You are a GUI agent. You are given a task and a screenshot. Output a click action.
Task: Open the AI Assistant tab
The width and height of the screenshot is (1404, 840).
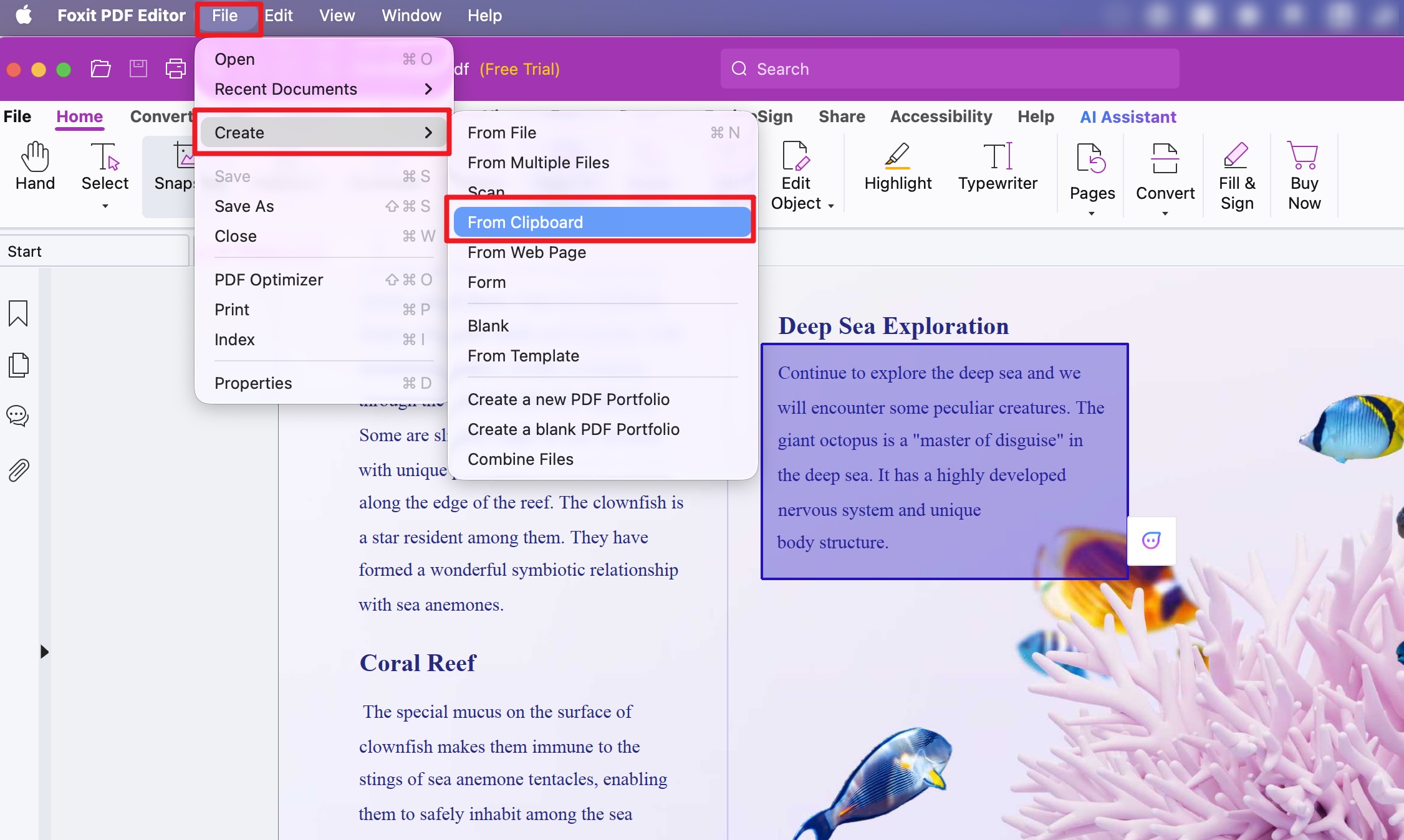tap(1128, 117)
